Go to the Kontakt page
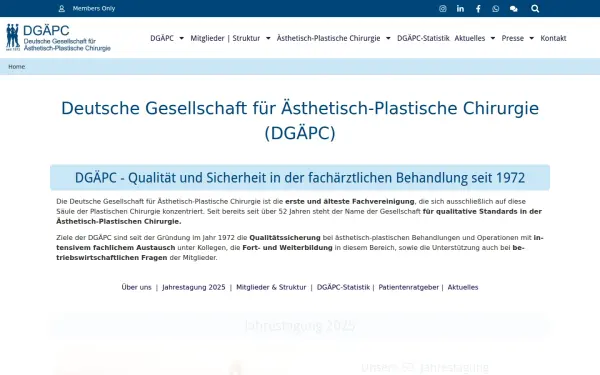 553,38
